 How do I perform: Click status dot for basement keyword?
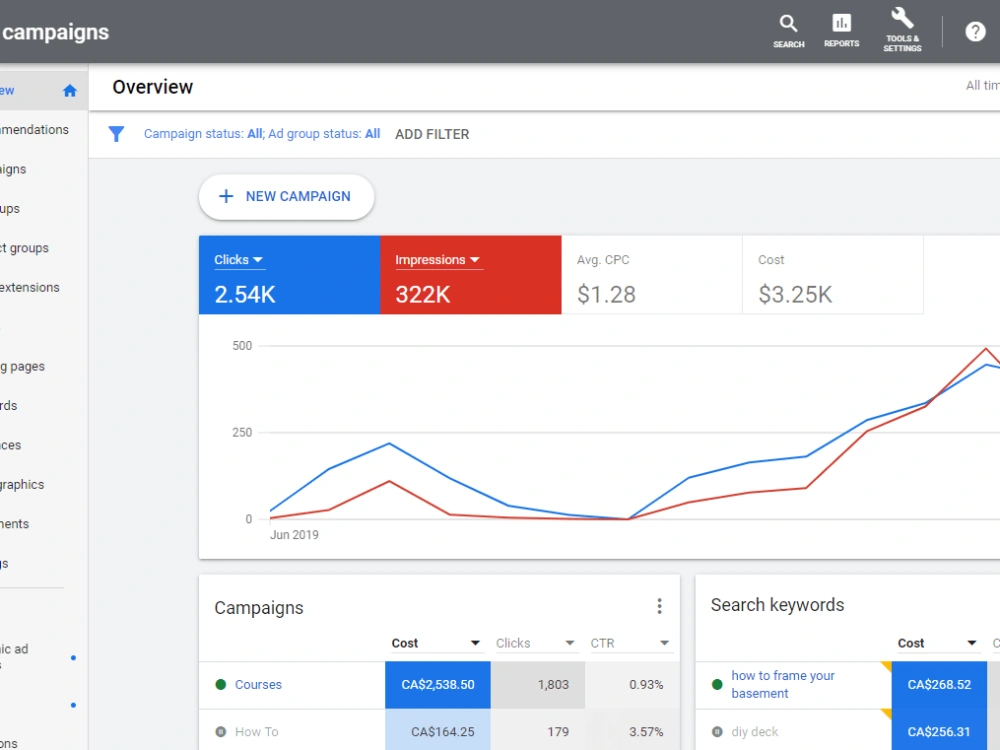717,684
